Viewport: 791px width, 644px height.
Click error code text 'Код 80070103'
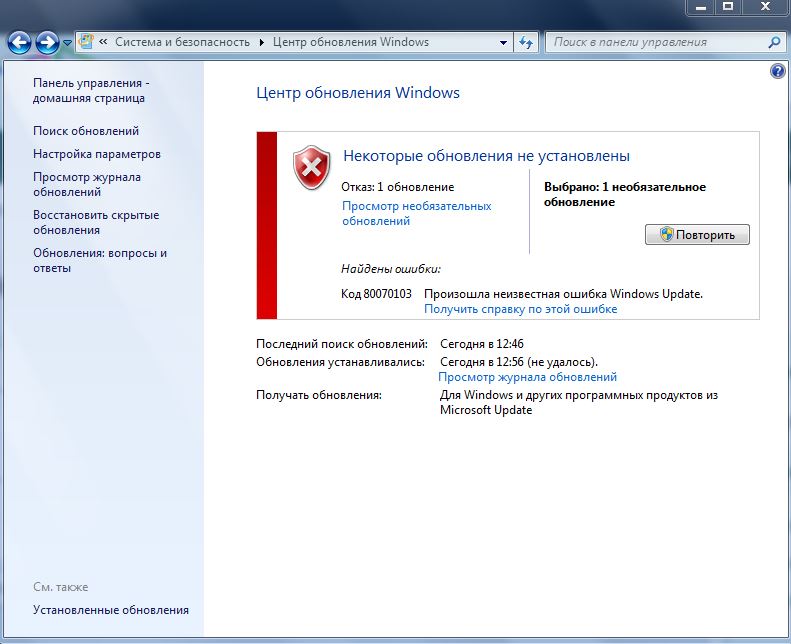(x=376, y=294)
